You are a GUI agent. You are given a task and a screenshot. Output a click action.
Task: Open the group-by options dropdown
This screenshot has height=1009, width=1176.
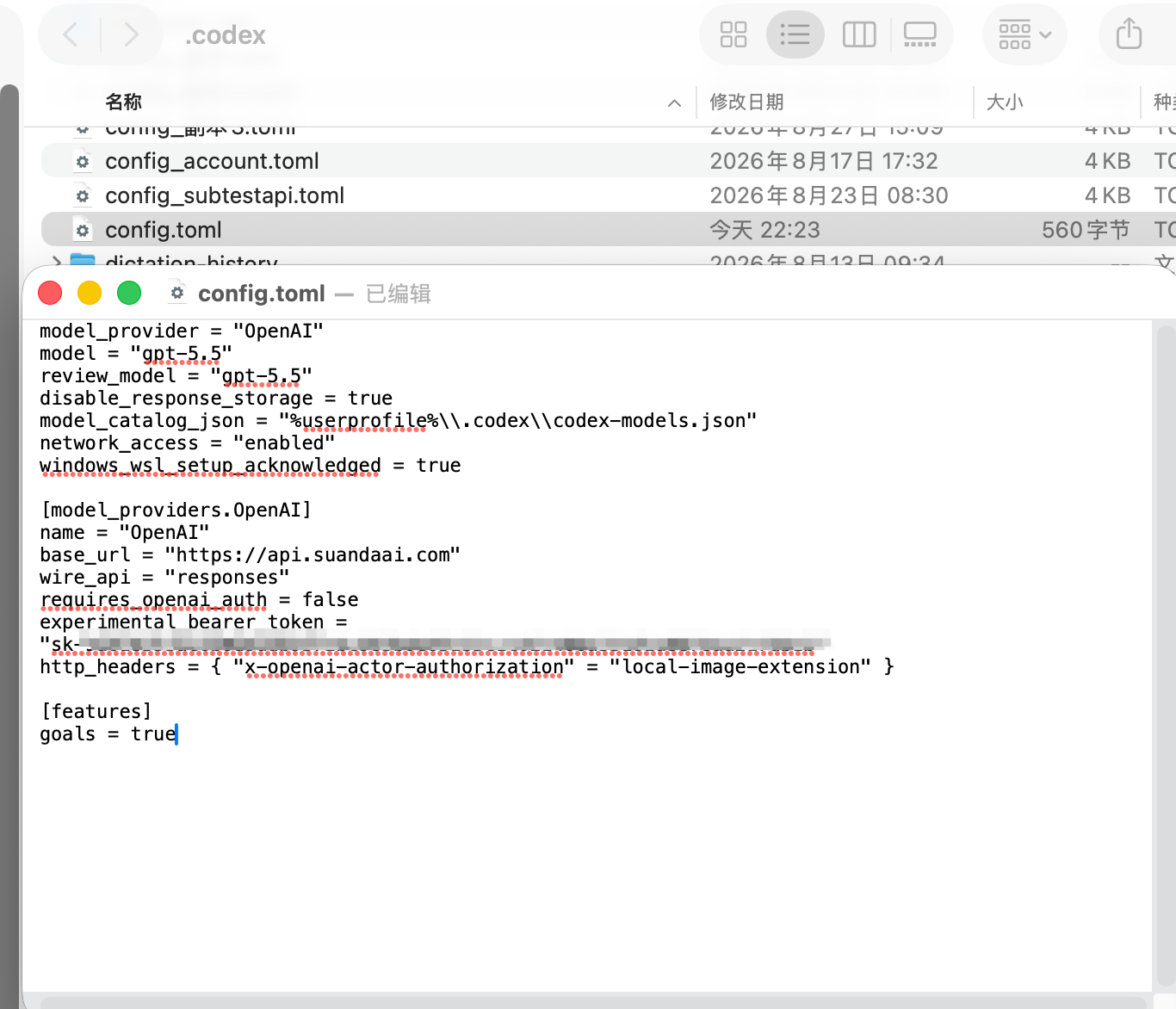pos(1024,34)
